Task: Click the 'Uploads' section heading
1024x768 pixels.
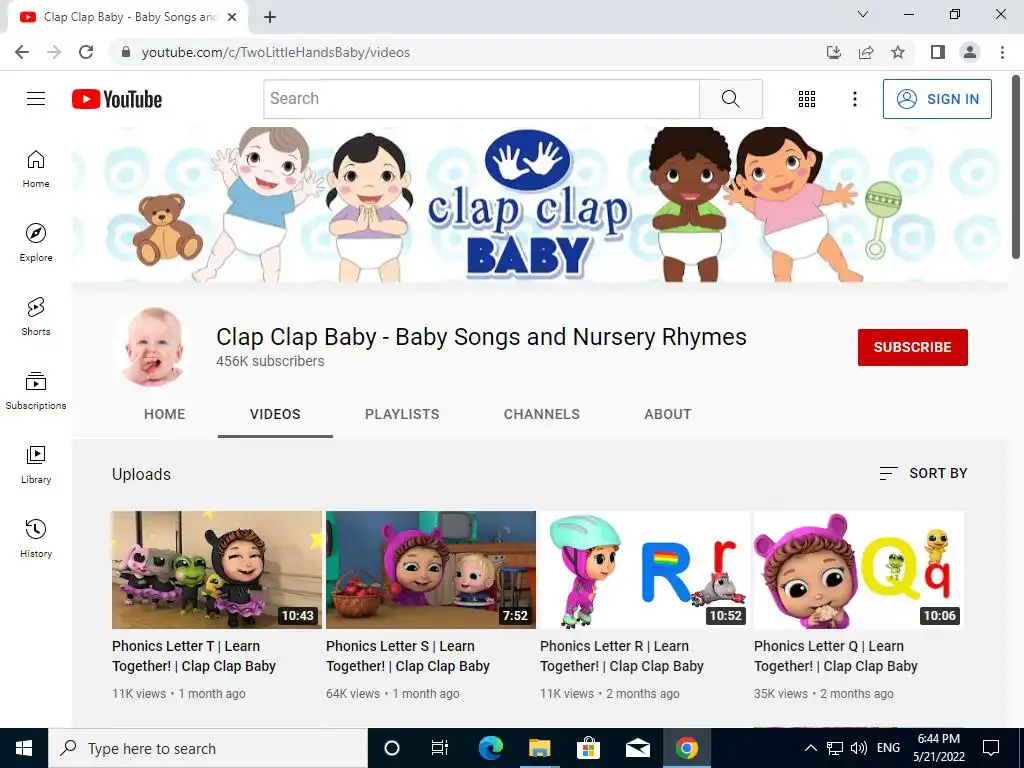Action: pos(141,474)
